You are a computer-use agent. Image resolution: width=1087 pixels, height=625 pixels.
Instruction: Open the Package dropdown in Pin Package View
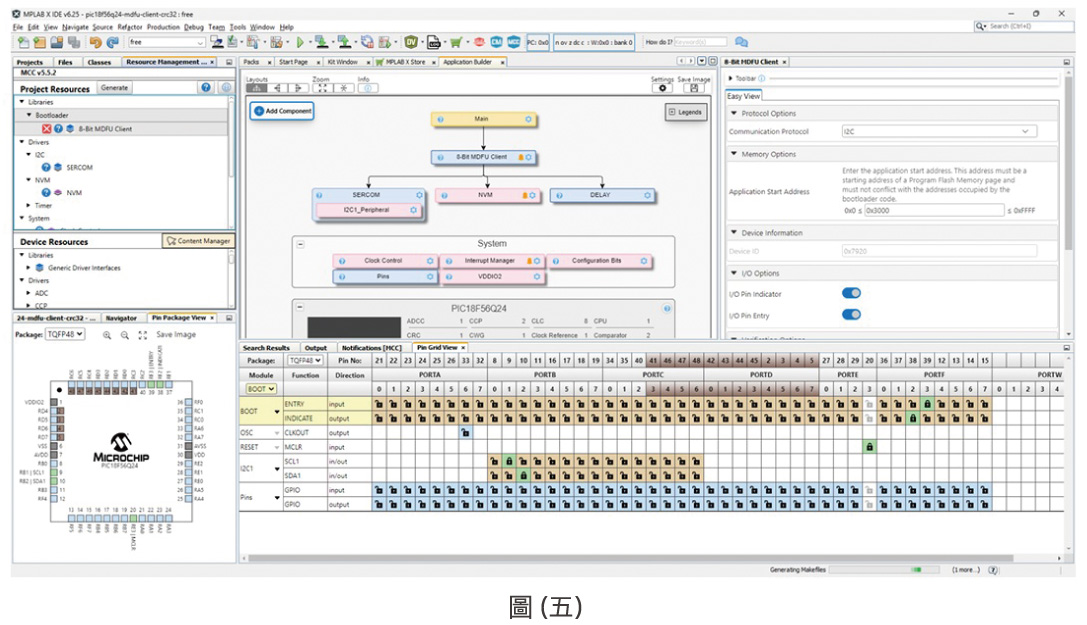tap(65, 334)
